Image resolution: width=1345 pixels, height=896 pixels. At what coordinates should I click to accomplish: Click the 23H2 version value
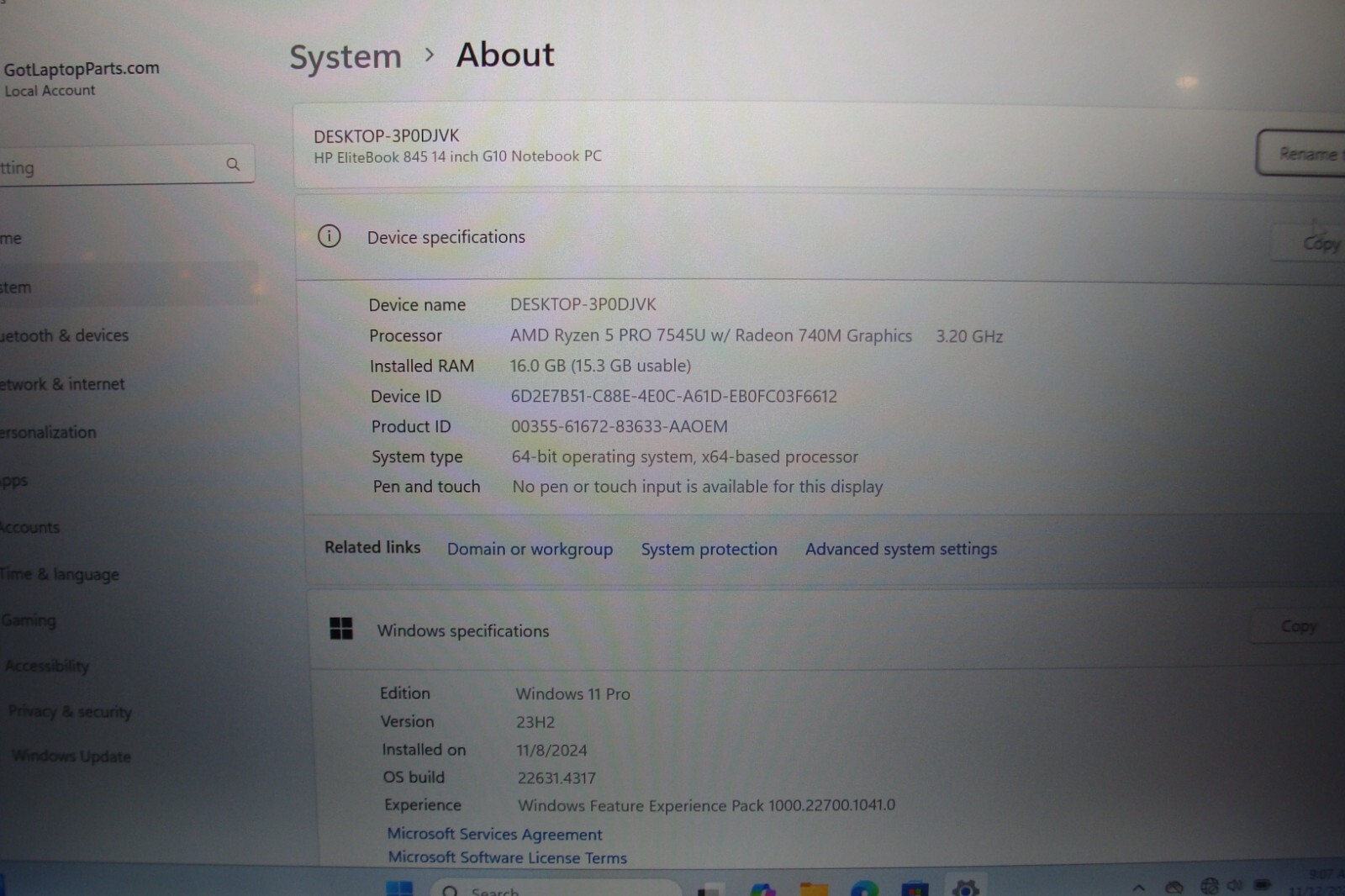click(535, 722)
